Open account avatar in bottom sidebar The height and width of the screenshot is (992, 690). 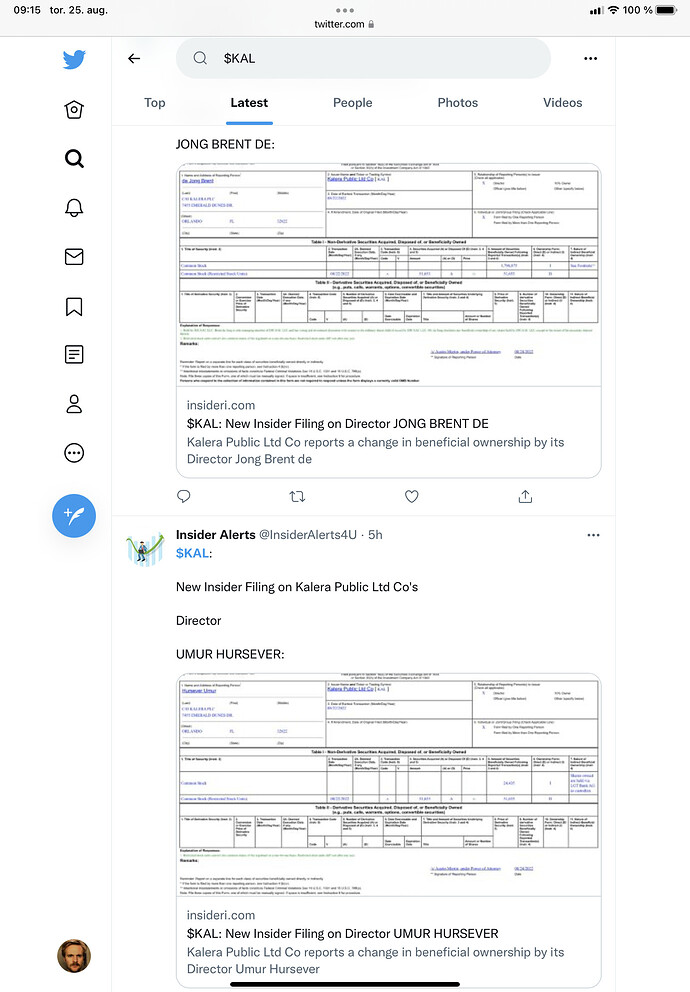[x=74, y=955]
